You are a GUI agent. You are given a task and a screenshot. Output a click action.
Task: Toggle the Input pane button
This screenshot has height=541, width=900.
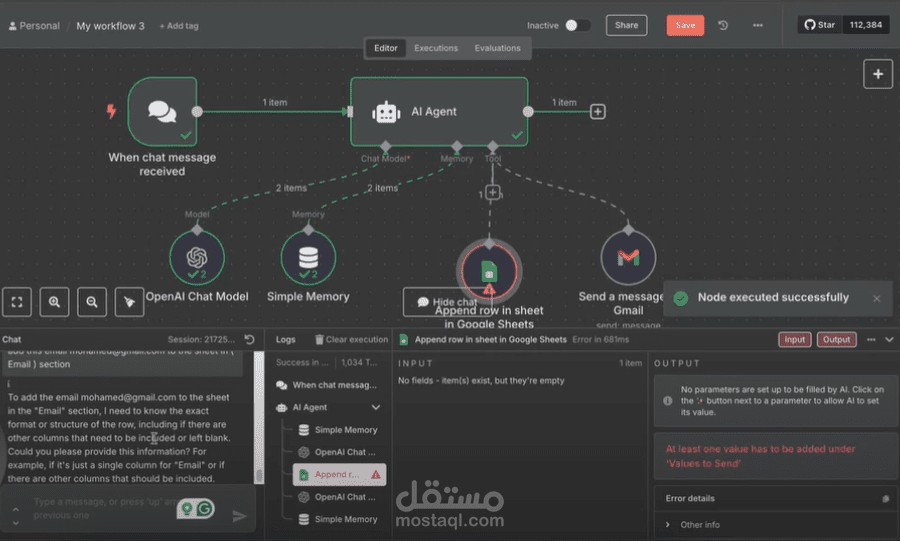[x=794, y=340]
